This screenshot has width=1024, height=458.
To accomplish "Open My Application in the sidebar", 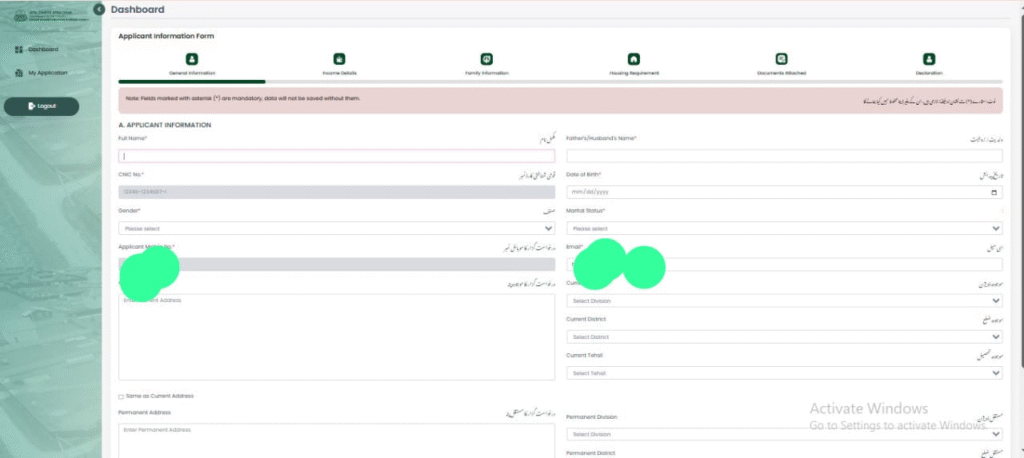I will click(x=46, y=73).
